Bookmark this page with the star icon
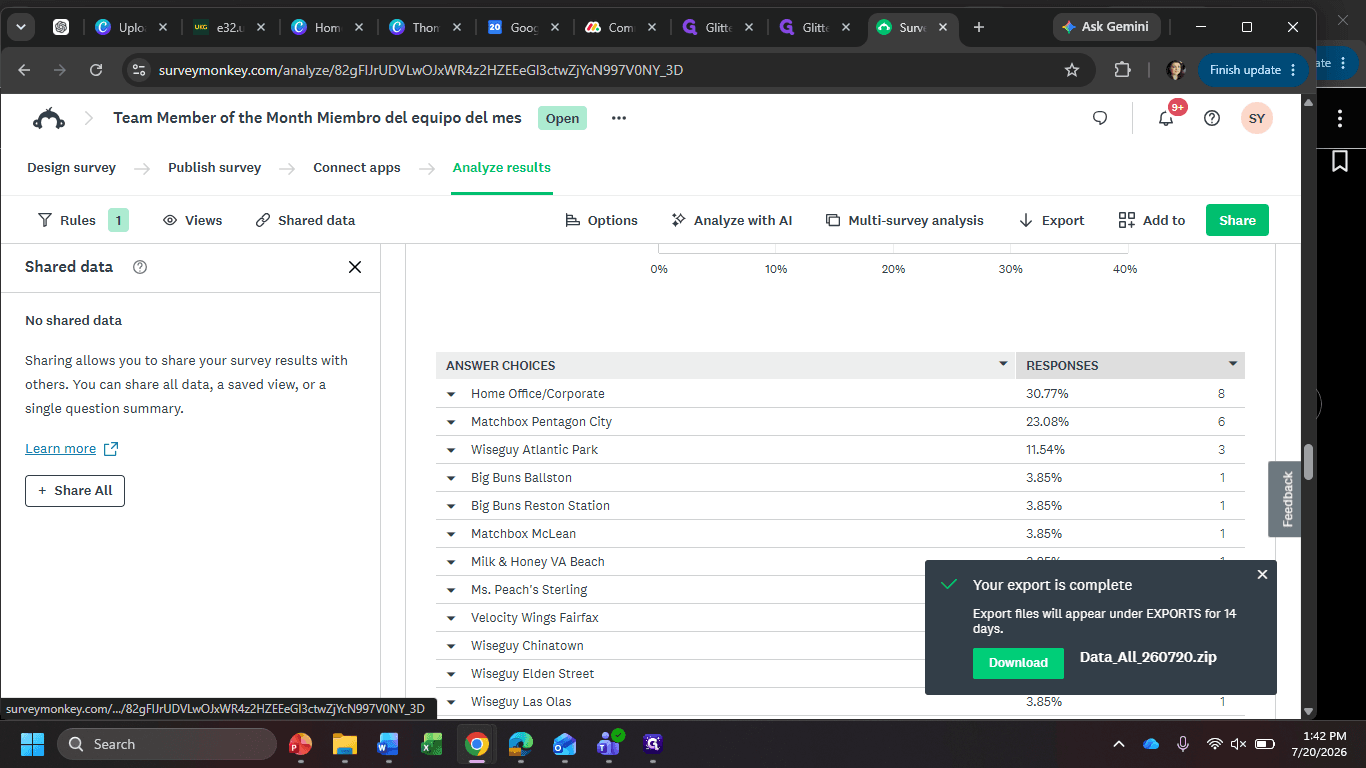 (1072, 70)
